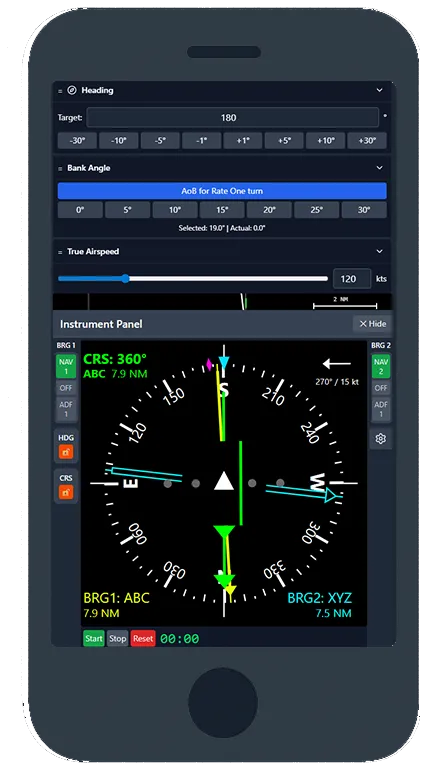Image resolution: width=436 pixels, height=772 pixels.
Task: Decrease heading by 30 degrees
Action: 77,140
